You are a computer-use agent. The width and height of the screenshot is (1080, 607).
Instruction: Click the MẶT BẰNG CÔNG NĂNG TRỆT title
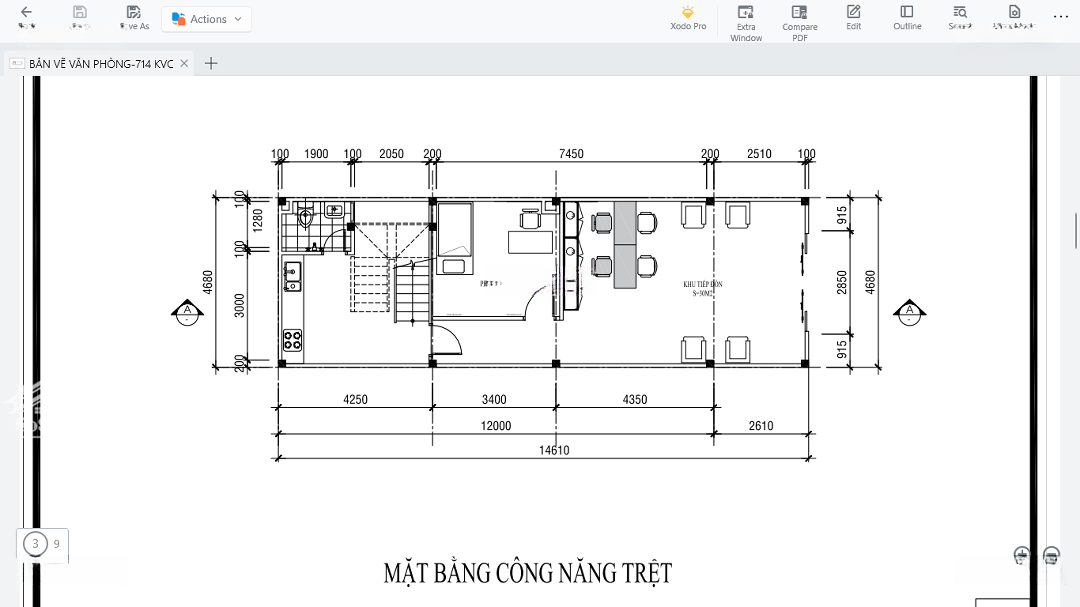(527, 573)
